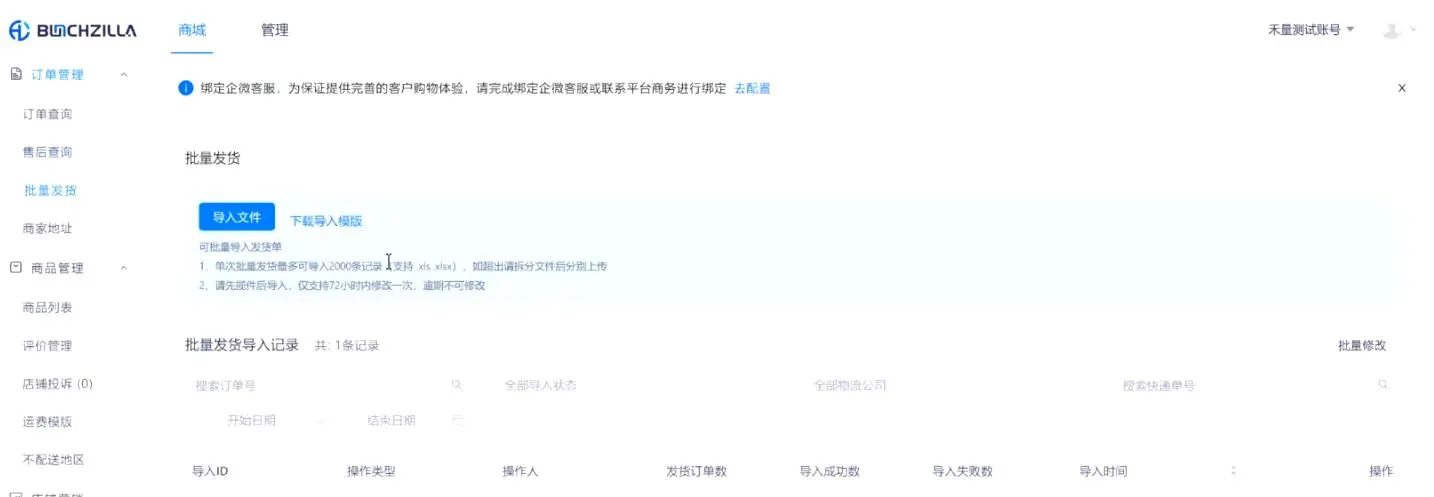Screen dimensions: 1434x497
Task: Click the search icon in 搜索订单号 field
Action: coord(456,385)
